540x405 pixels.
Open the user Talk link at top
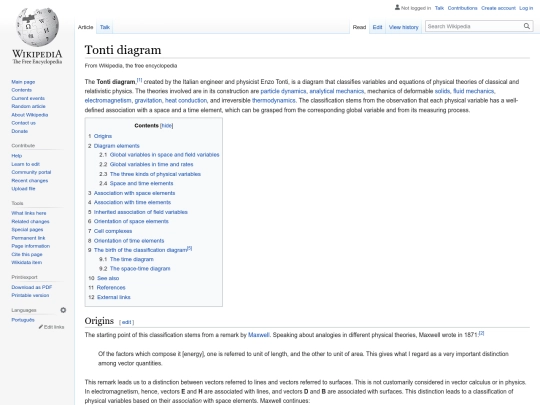pyautogui.click(x=439, y=8)
